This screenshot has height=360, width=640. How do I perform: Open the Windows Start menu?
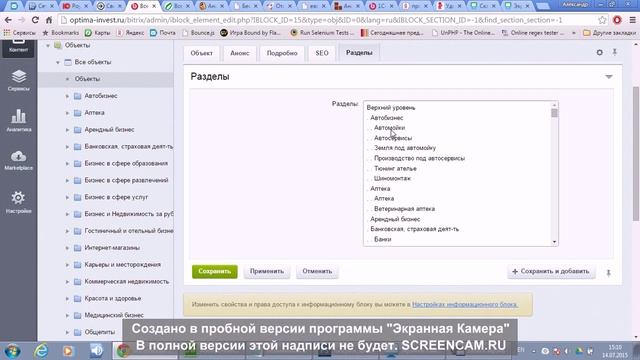click(13, 351)
